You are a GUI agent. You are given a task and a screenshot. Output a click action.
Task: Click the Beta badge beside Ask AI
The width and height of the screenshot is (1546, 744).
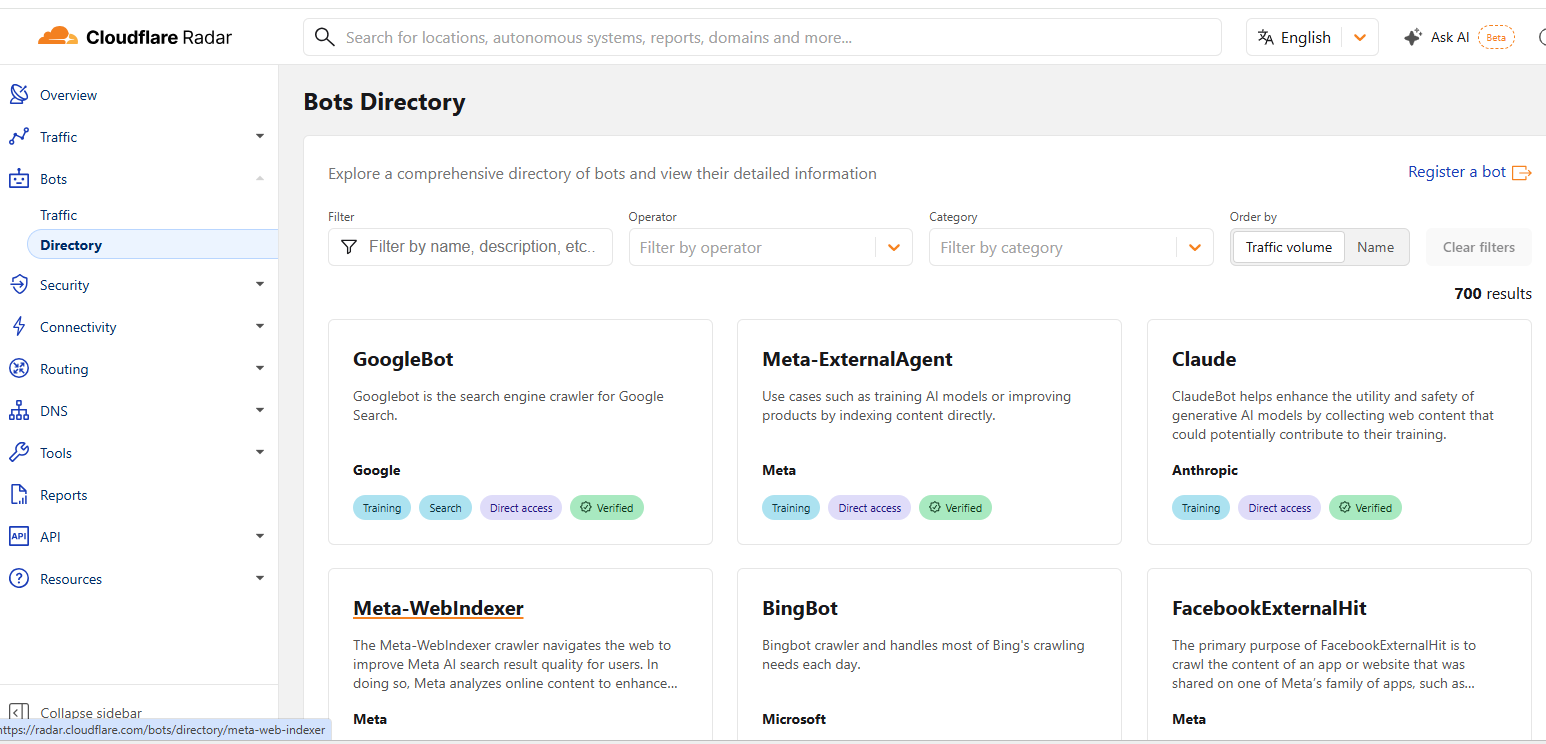(1496, 37)
